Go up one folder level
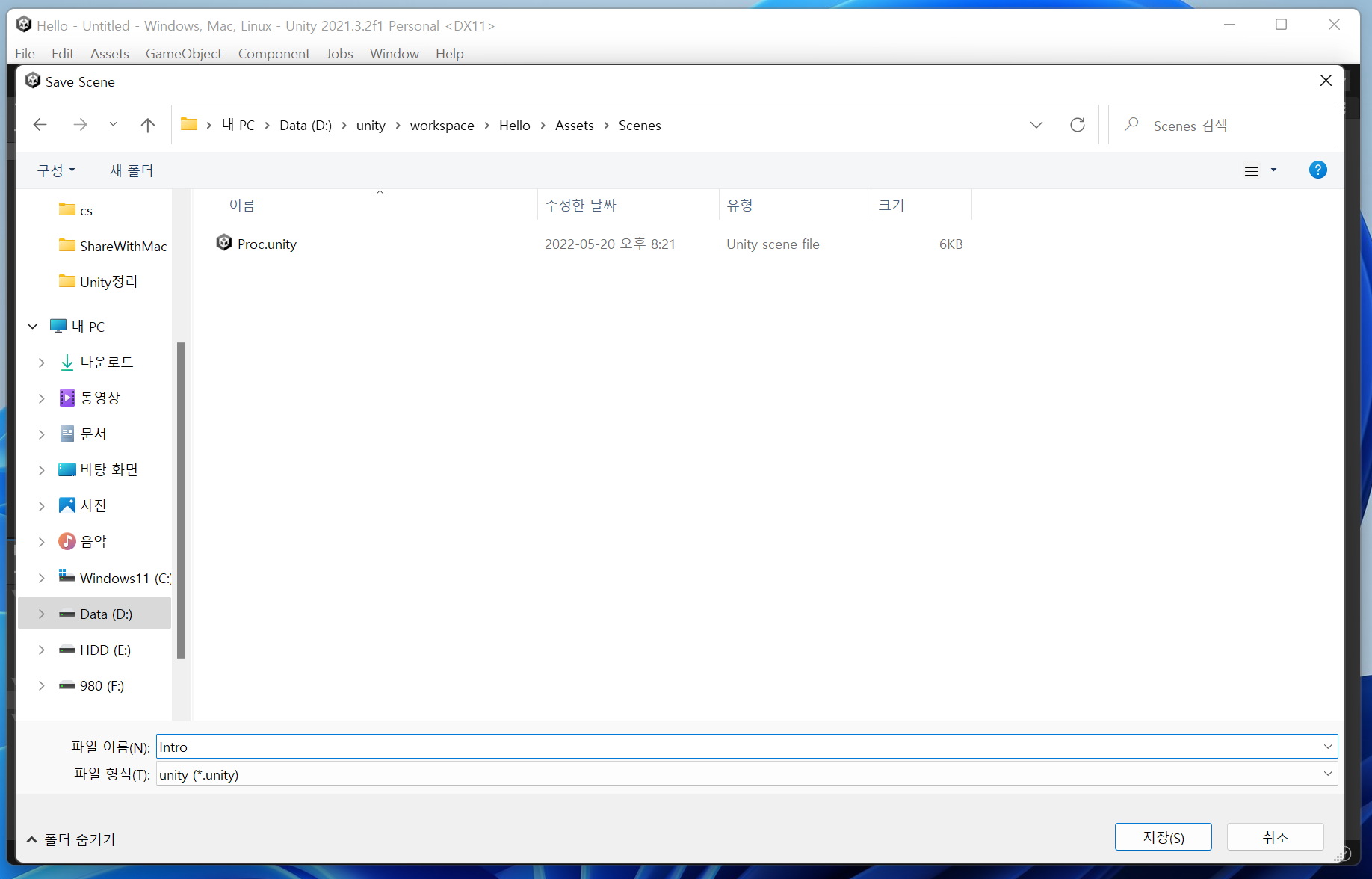This screenshot has width=1372, height=879. 148,125
